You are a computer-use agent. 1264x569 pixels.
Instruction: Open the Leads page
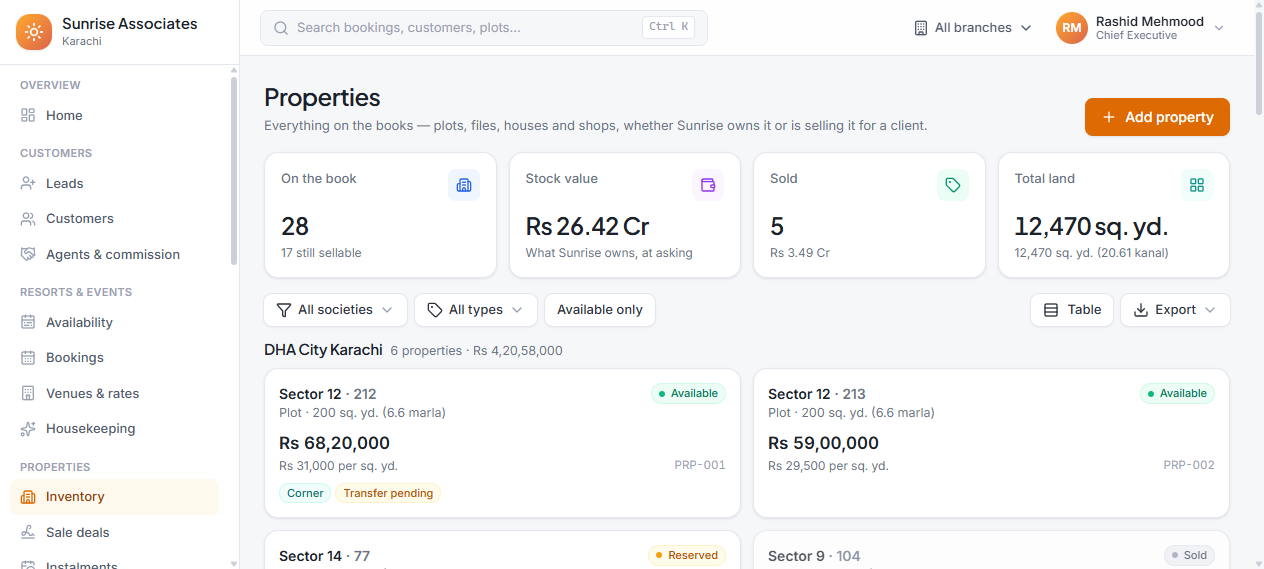(114, 183)
